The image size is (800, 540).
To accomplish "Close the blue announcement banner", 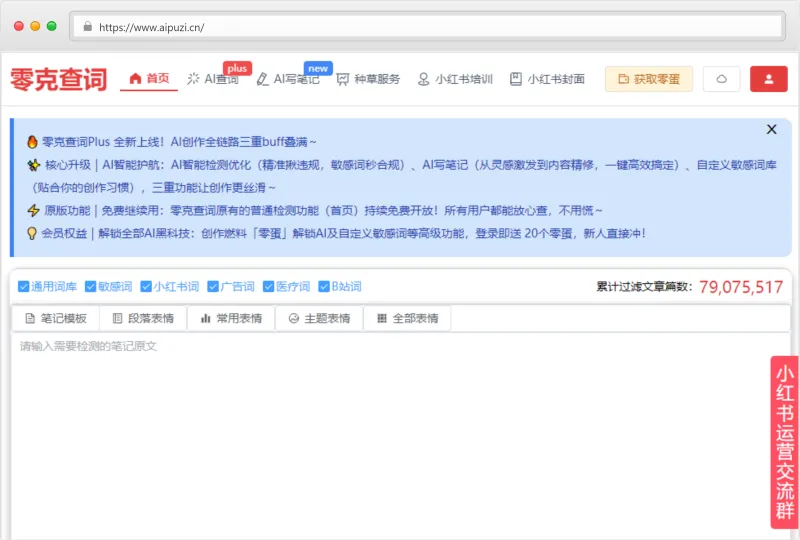I will click(x=771, y=130).
